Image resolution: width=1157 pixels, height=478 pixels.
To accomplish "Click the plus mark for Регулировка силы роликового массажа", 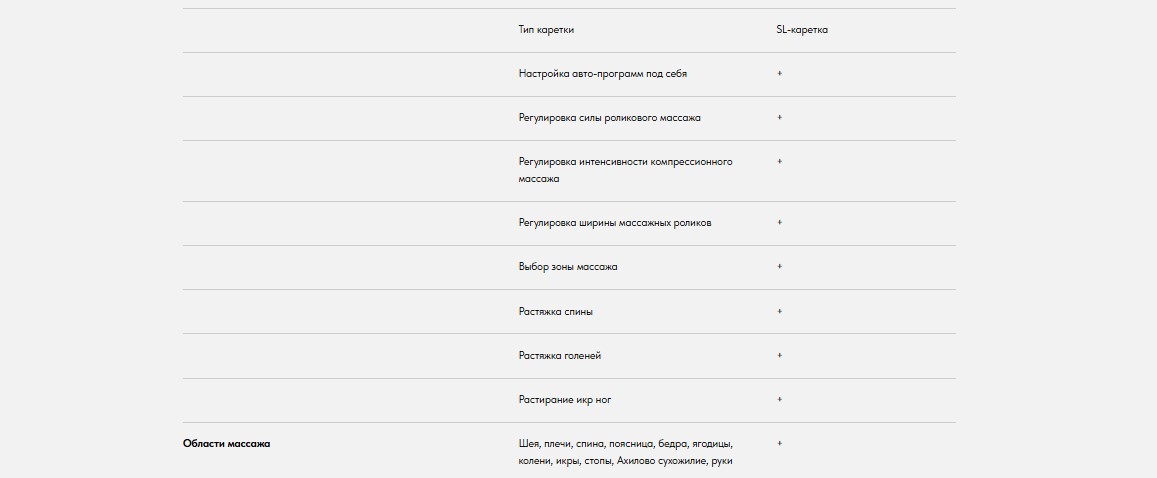I will pos(780,118).
